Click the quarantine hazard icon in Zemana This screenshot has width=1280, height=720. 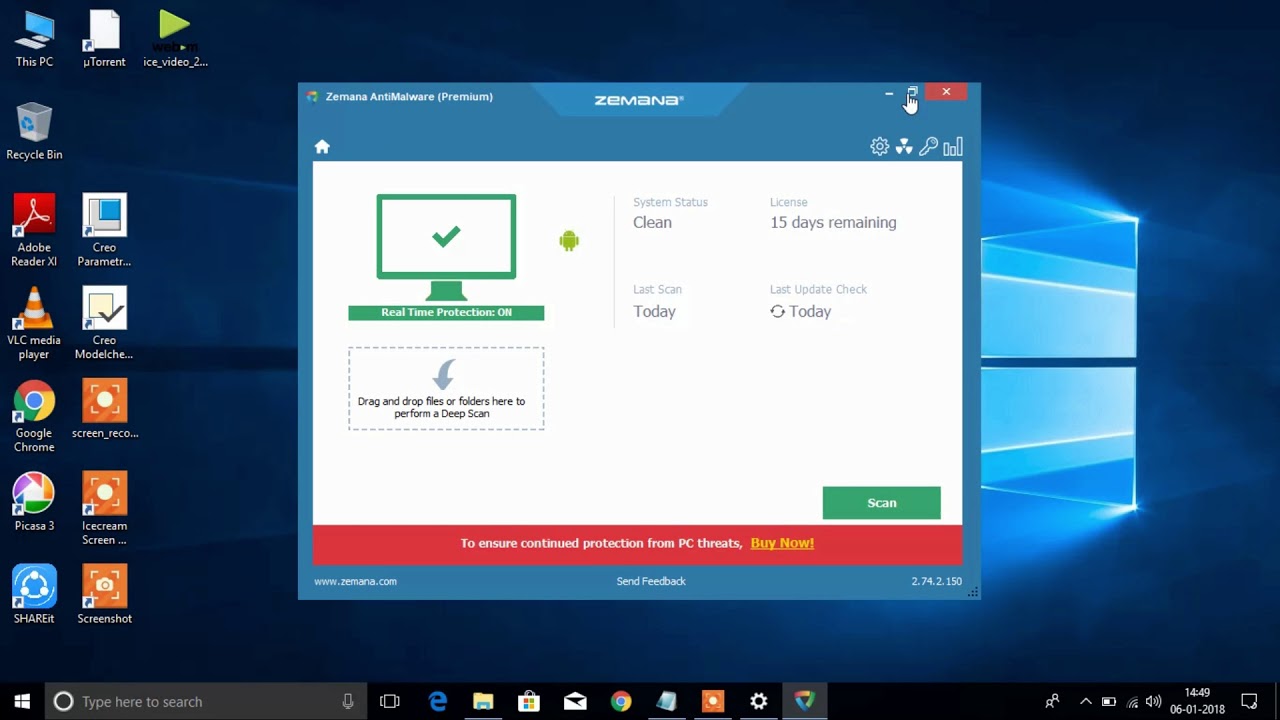(904, 147)
